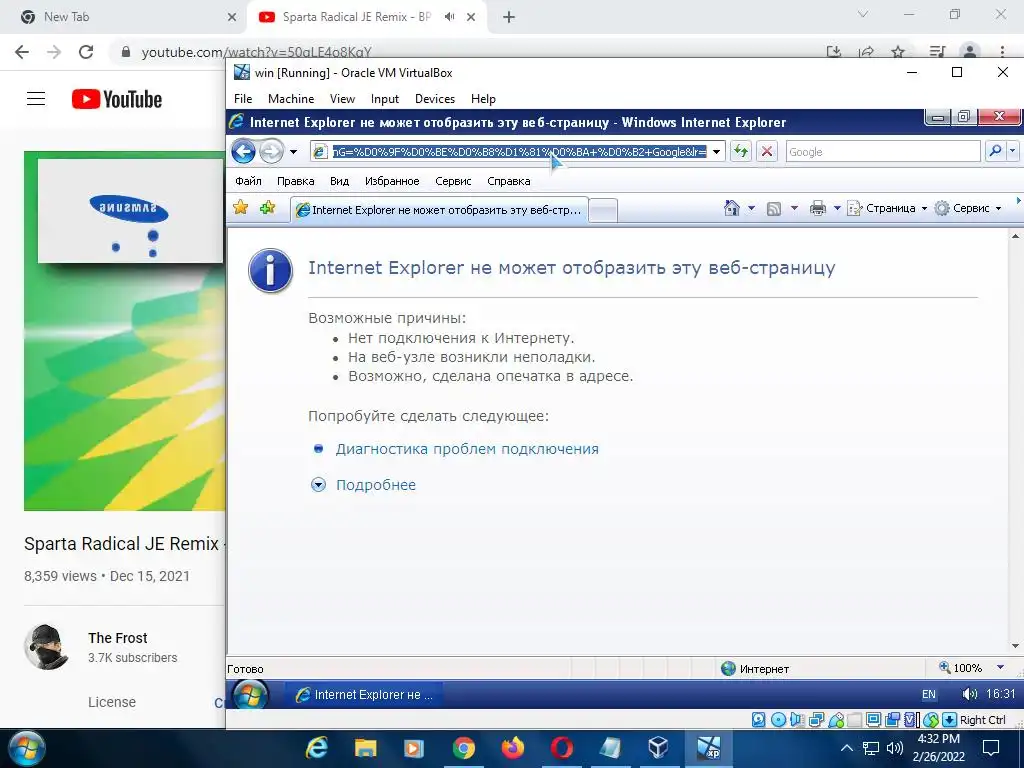Click the network adapter icon in VirtualBox status bar
The height and width of the screenshot is (768, 1024).
[816, 720]
